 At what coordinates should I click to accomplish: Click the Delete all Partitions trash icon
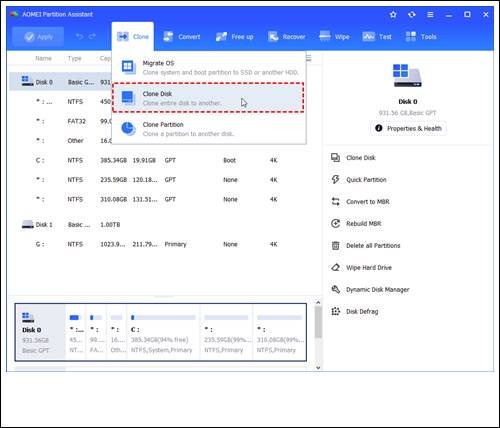(335, 246)
